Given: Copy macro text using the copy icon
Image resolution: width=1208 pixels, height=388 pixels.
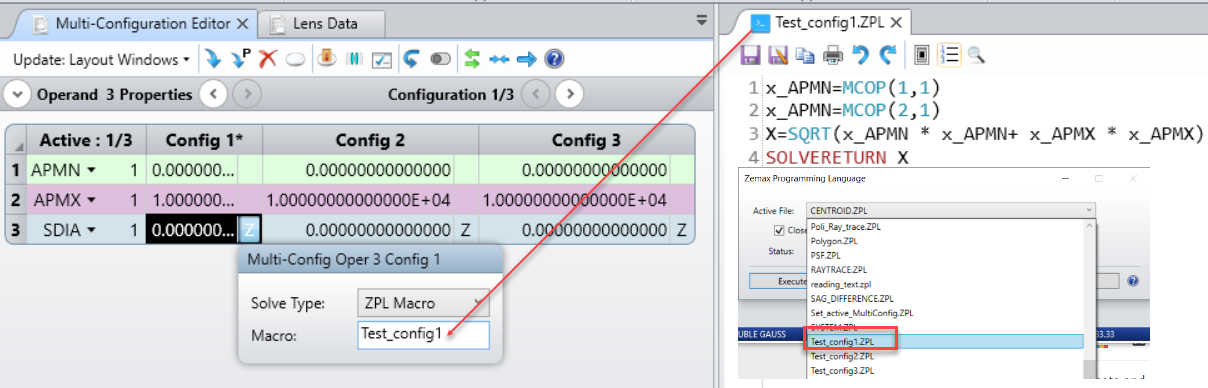Looking at the screenshot, I should coord(805,55).
